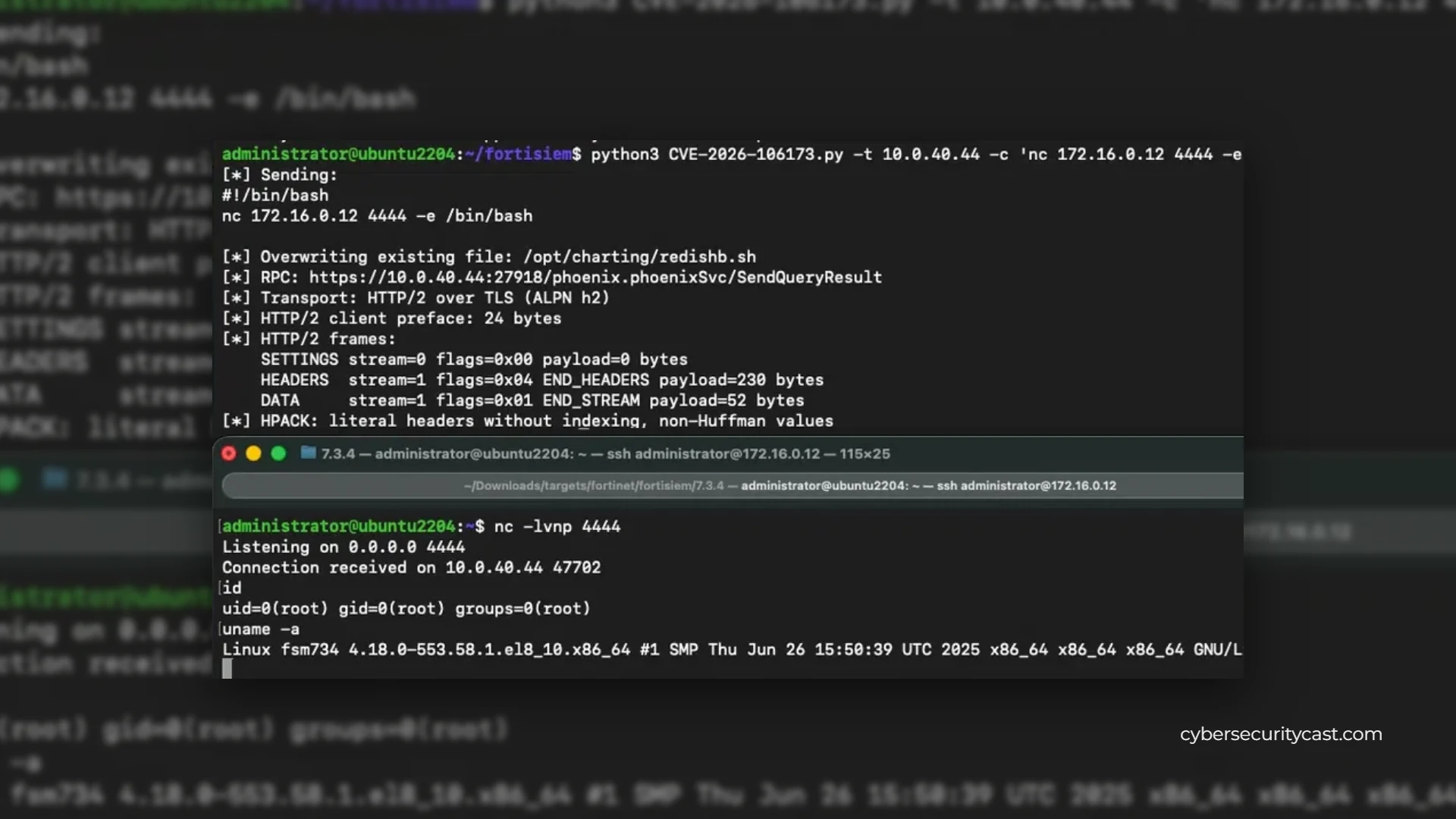Click the '#!/bin/bash' line
1456x819 pixels.
275,195
